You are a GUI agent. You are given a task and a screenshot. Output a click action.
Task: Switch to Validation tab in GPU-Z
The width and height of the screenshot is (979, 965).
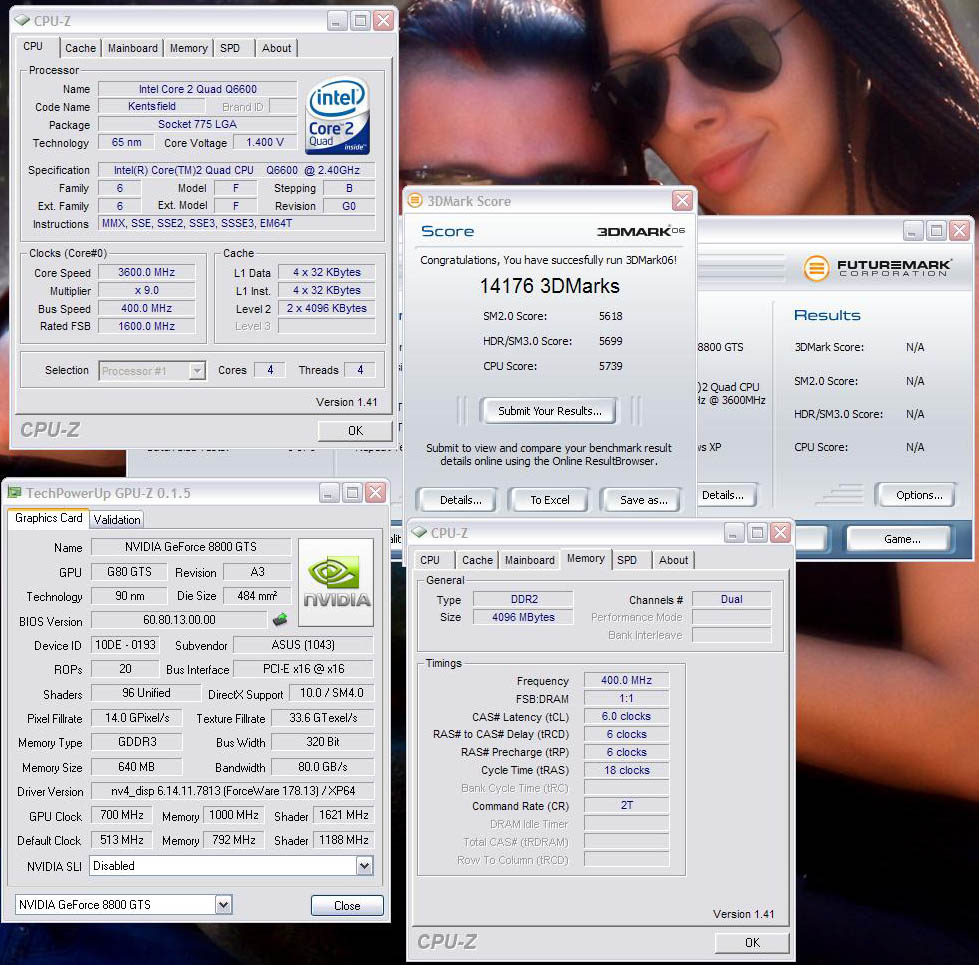(x=117, y=519)
